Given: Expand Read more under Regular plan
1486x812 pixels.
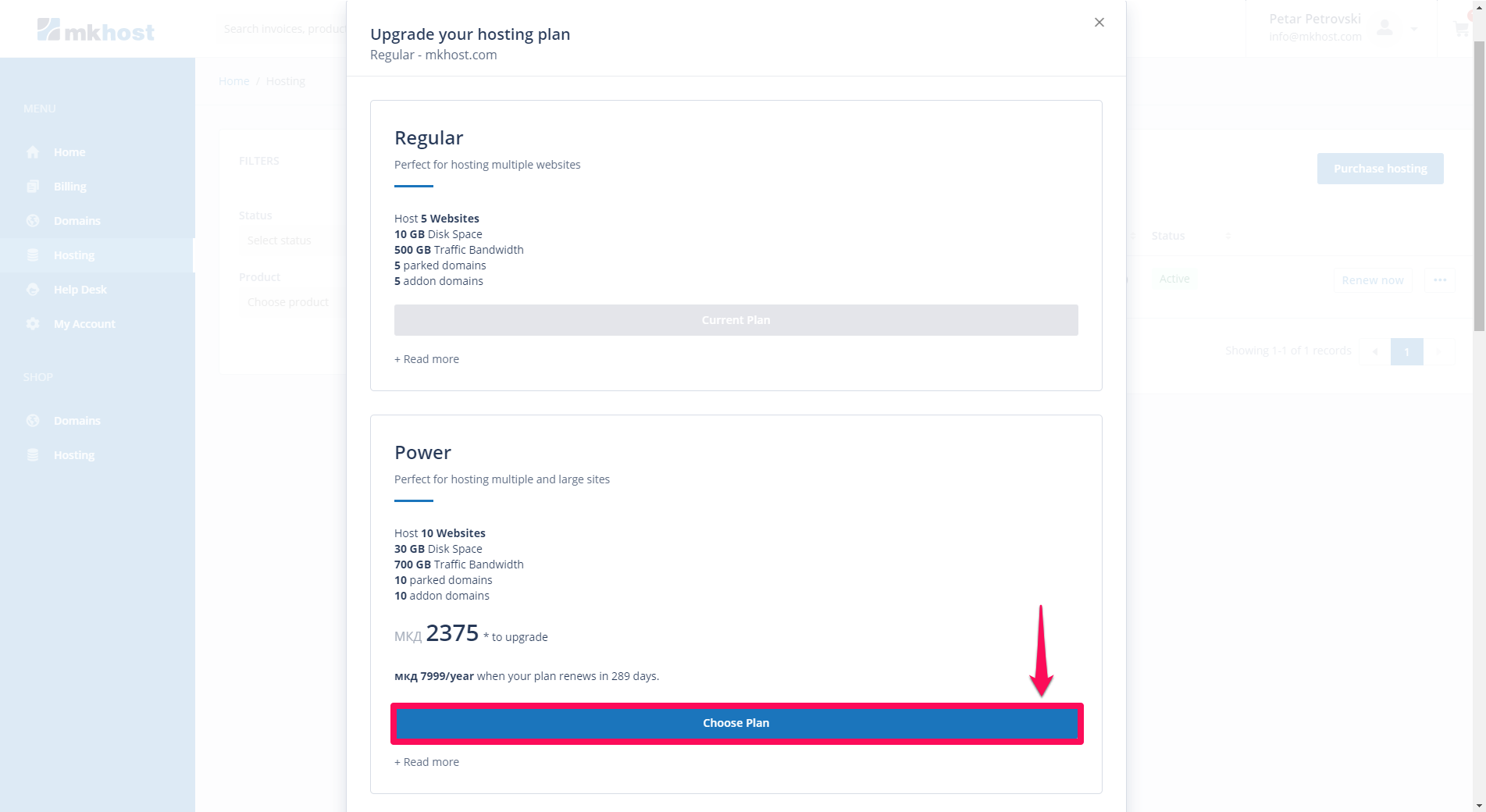Looking at the screenshot, I should (x=426, y=359).
